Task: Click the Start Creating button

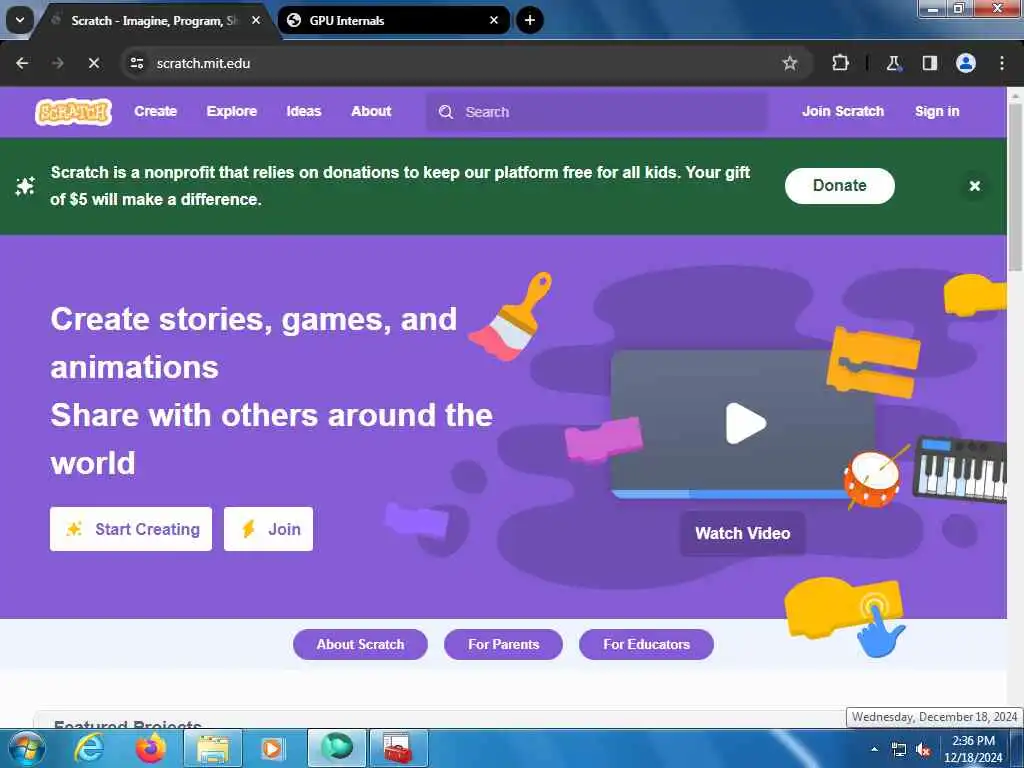Action: coord(131,529)
